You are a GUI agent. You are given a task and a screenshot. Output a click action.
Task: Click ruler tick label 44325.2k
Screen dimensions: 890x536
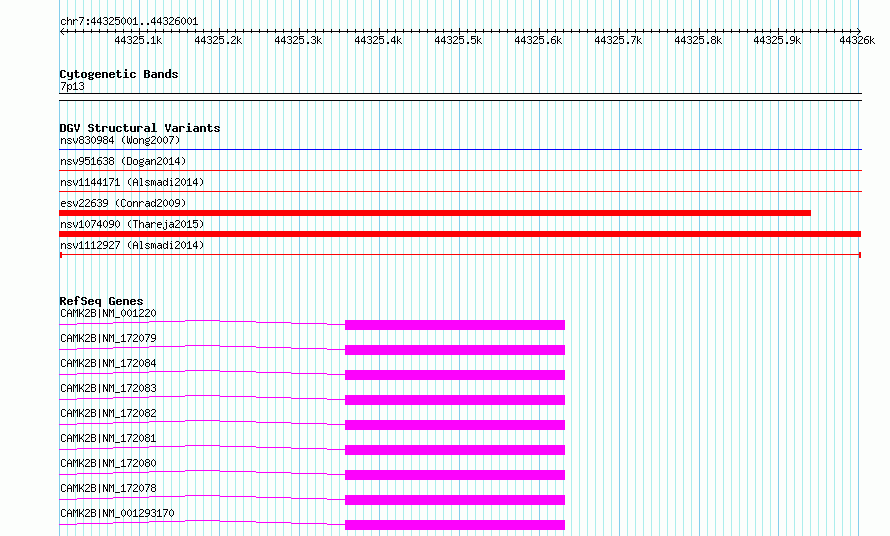pos(218,40)
